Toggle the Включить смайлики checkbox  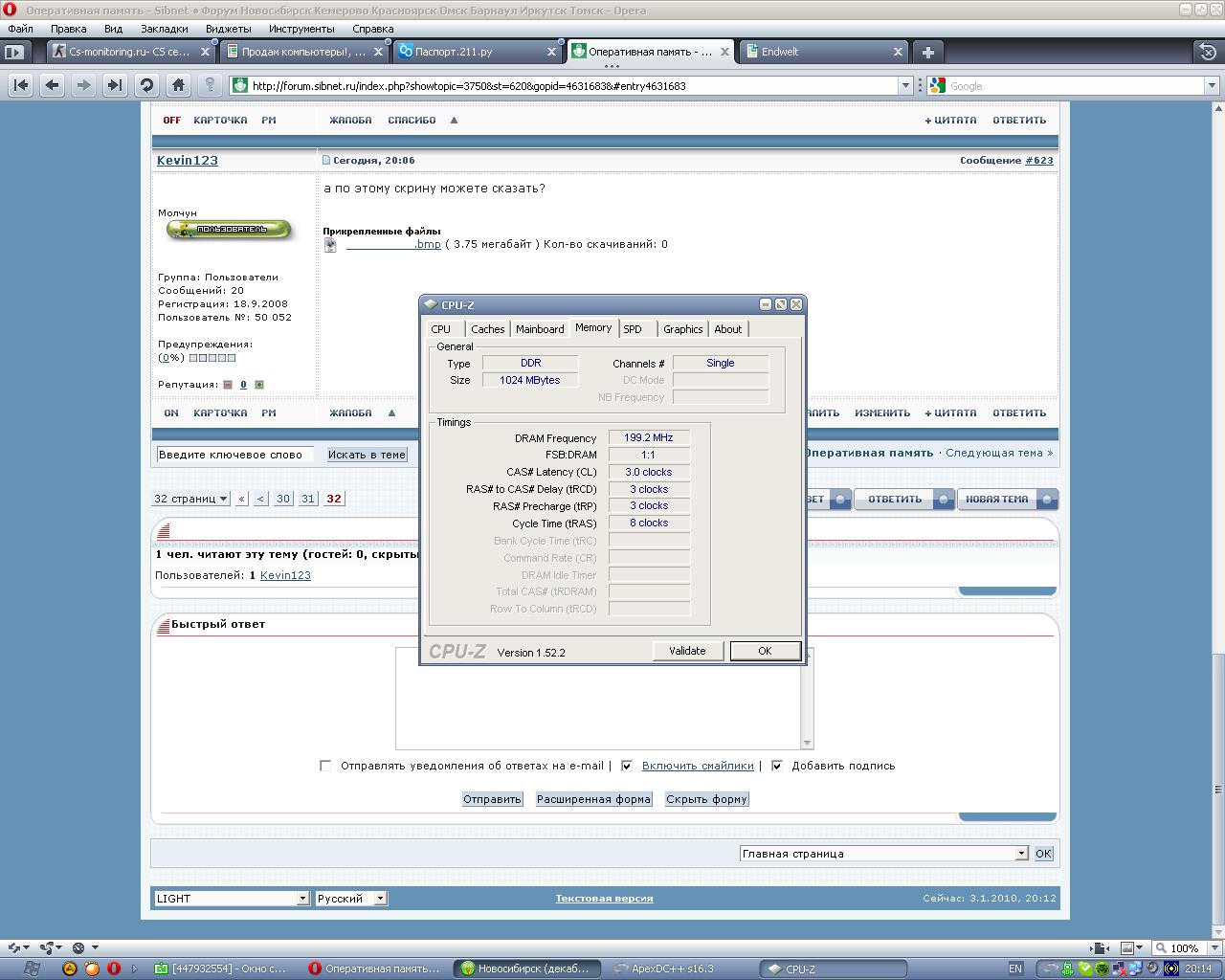pos(627,766)
